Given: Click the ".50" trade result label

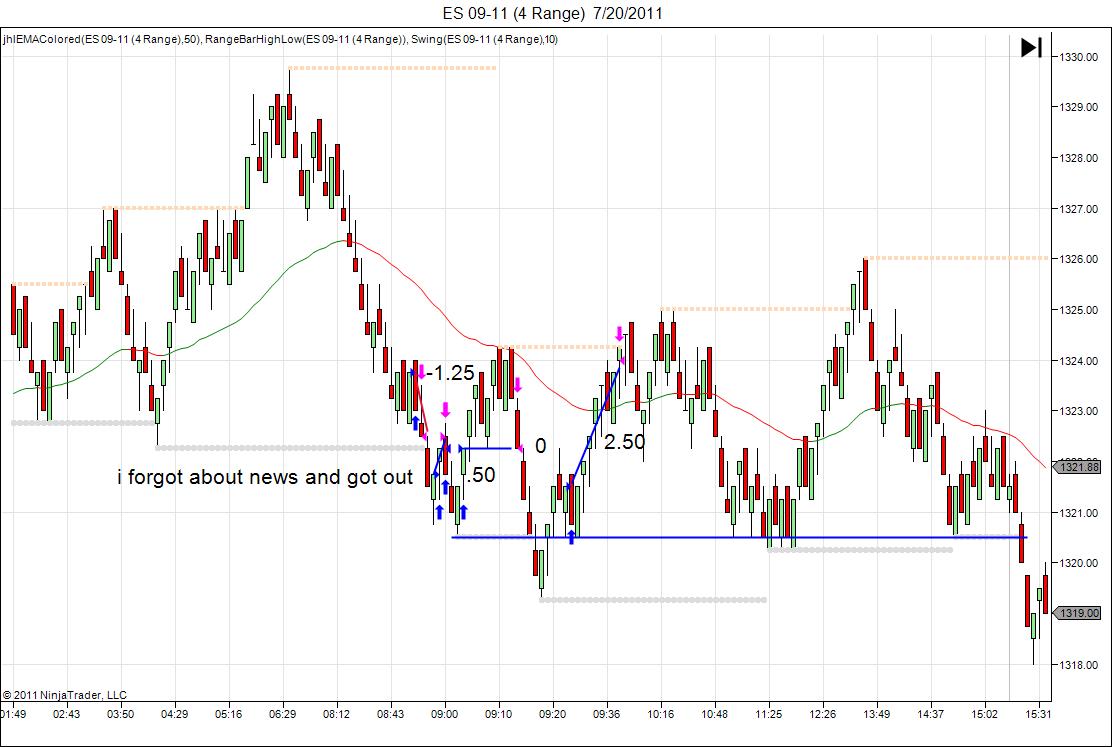Looking at the screenshot, I should click(482, 475).
